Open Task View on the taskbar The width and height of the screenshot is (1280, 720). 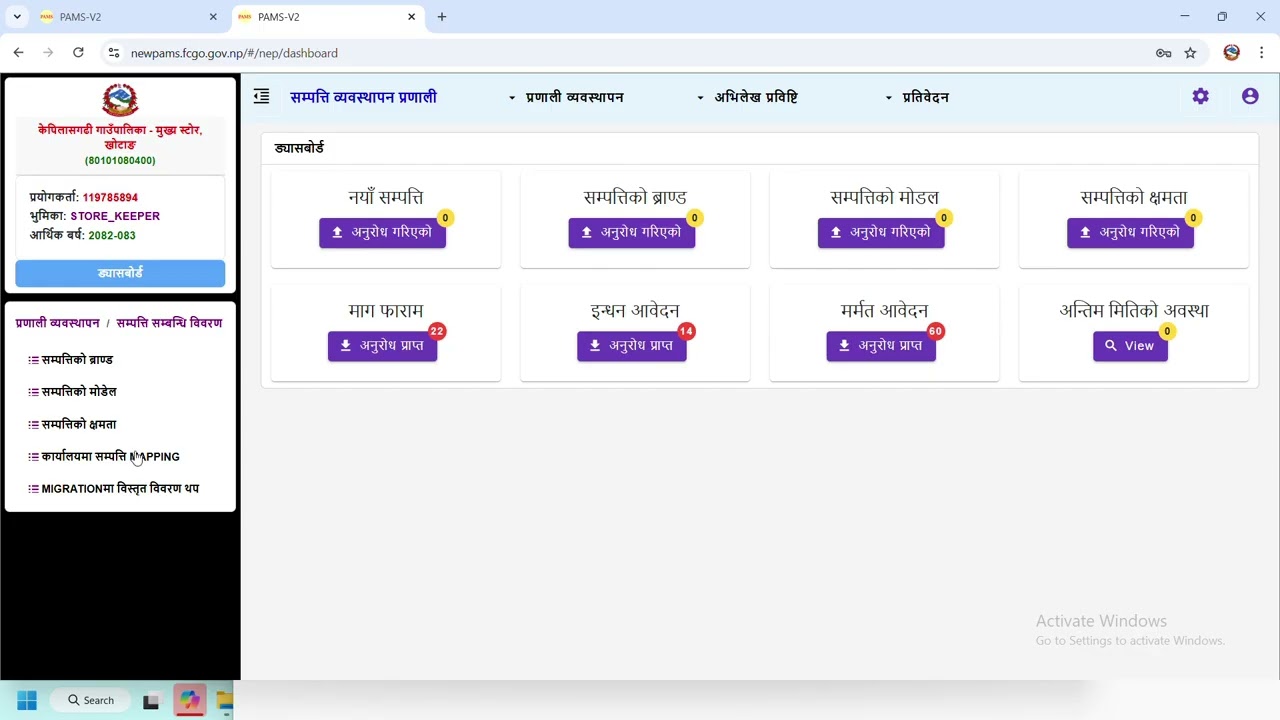151,701
